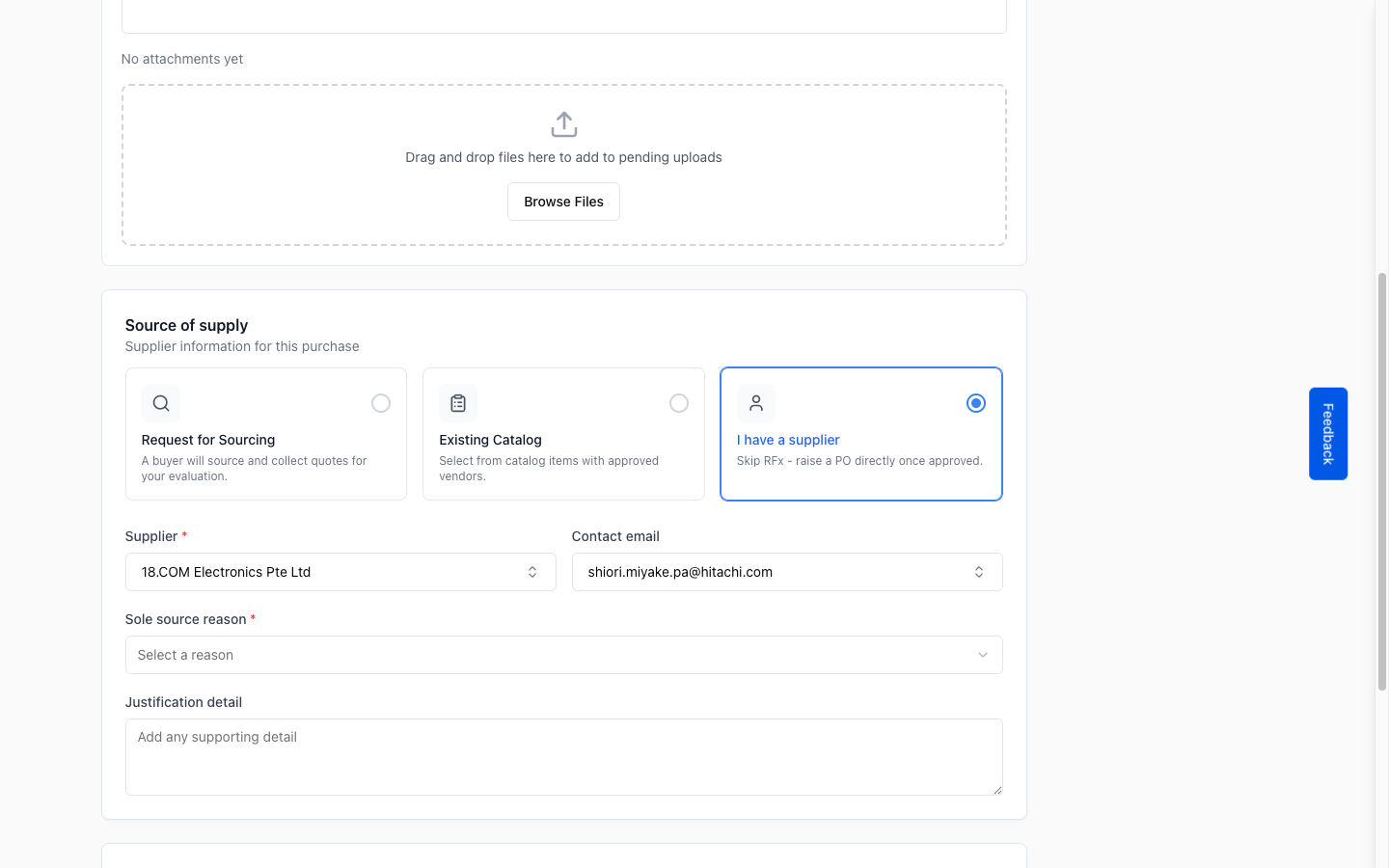
Task: Click the up-down arrows in the Supplier field
Action: pyautogui.click(x=532, y=572)
